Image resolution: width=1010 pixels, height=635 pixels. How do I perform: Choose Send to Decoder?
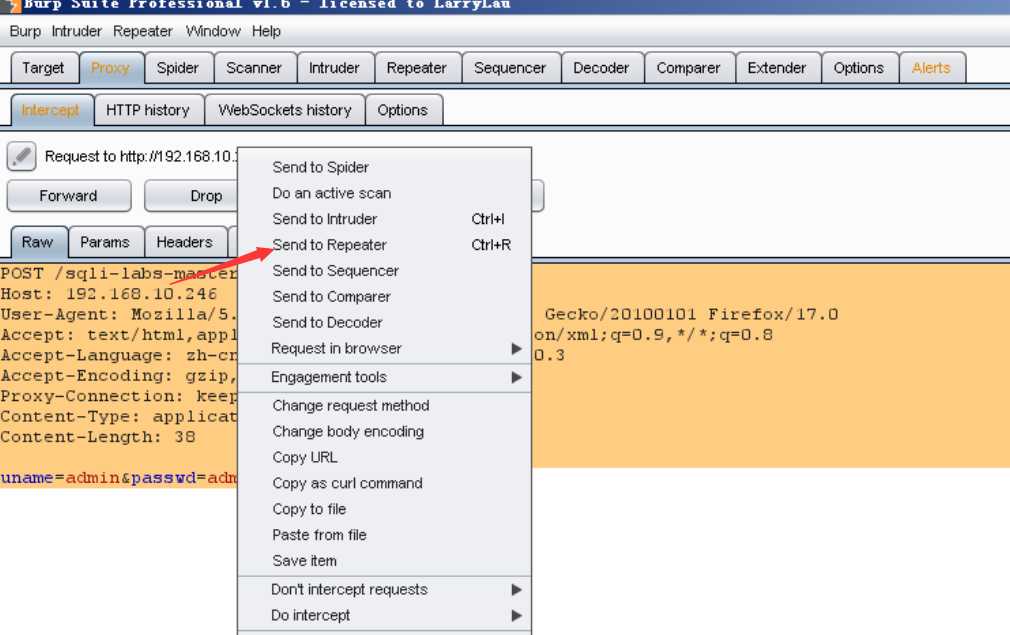(x=385, y=322)
